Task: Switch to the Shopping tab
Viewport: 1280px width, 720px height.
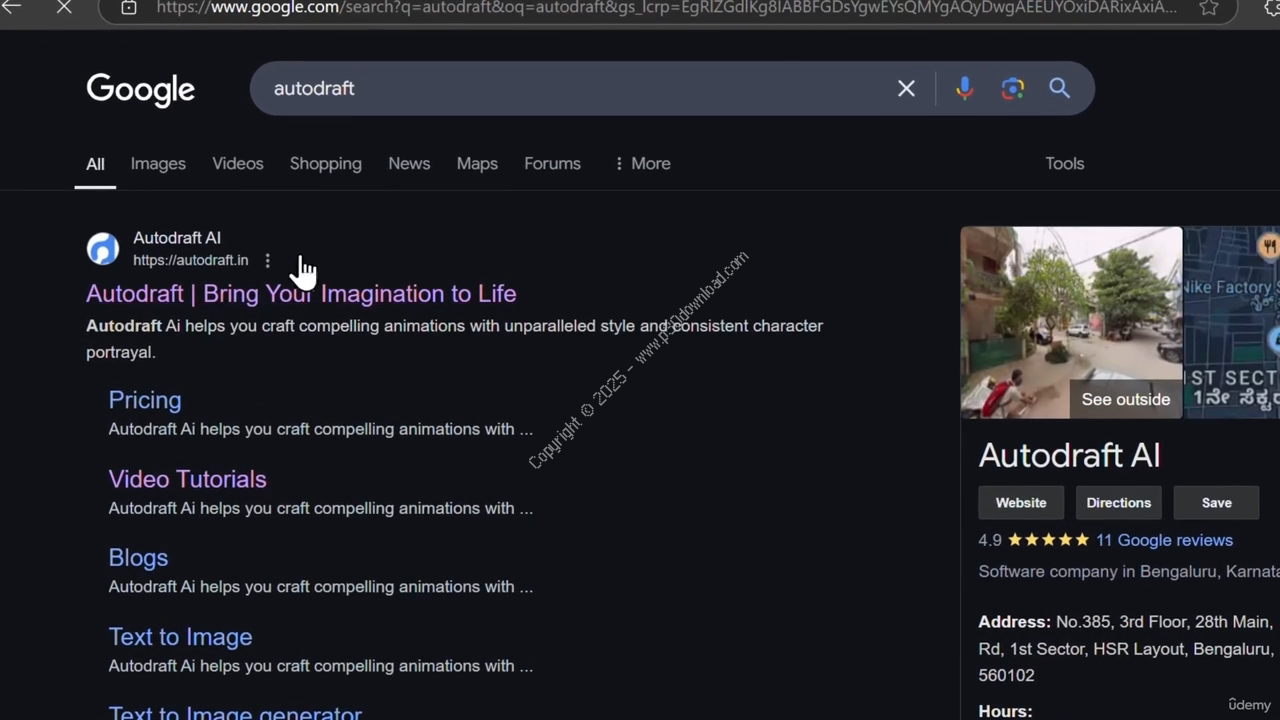Action: click(x=326, y=164)
